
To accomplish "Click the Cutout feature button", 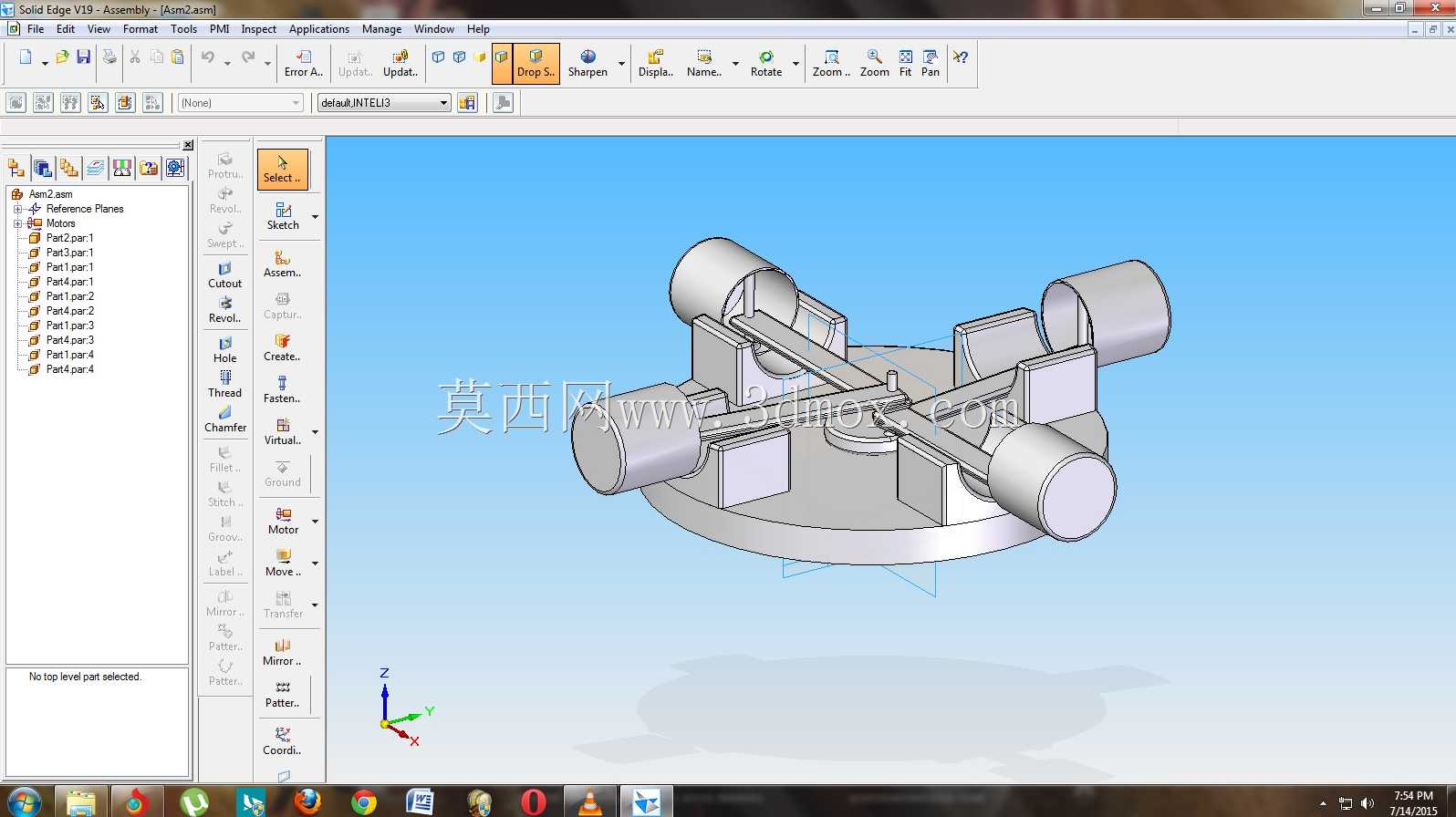I will click(x=225, y=275).
